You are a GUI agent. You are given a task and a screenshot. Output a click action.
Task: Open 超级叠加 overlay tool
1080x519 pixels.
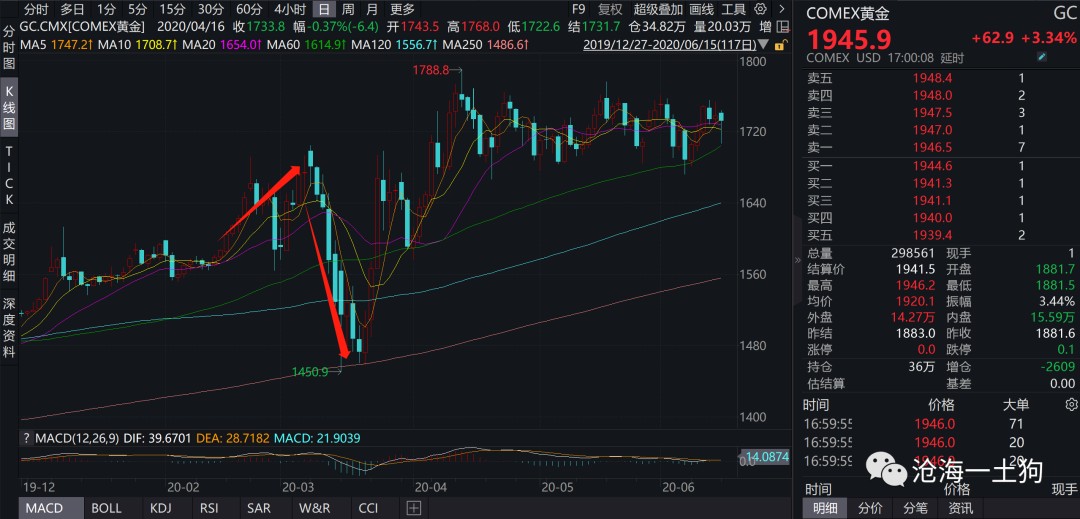[658, 9]
